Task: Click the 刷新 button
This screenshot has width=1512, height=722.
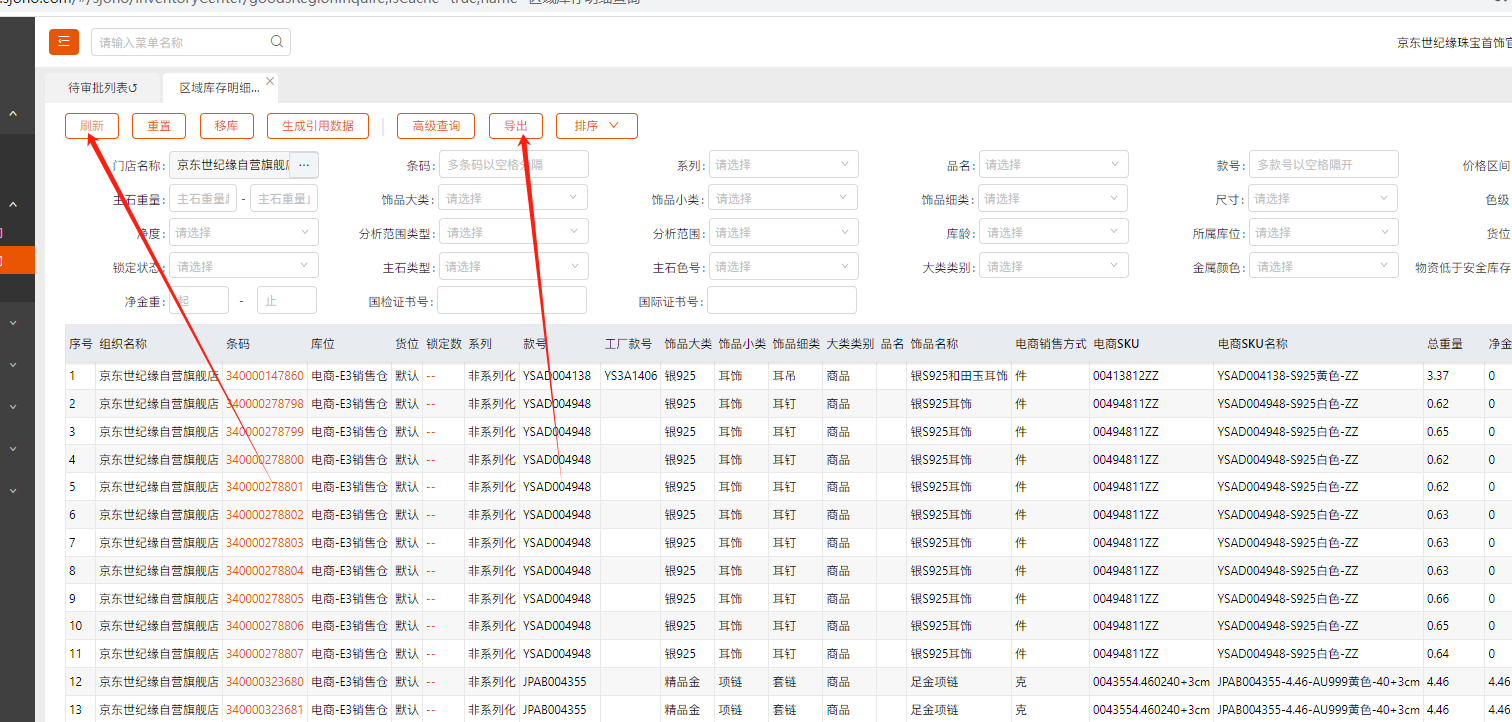Action: [92, 126]
